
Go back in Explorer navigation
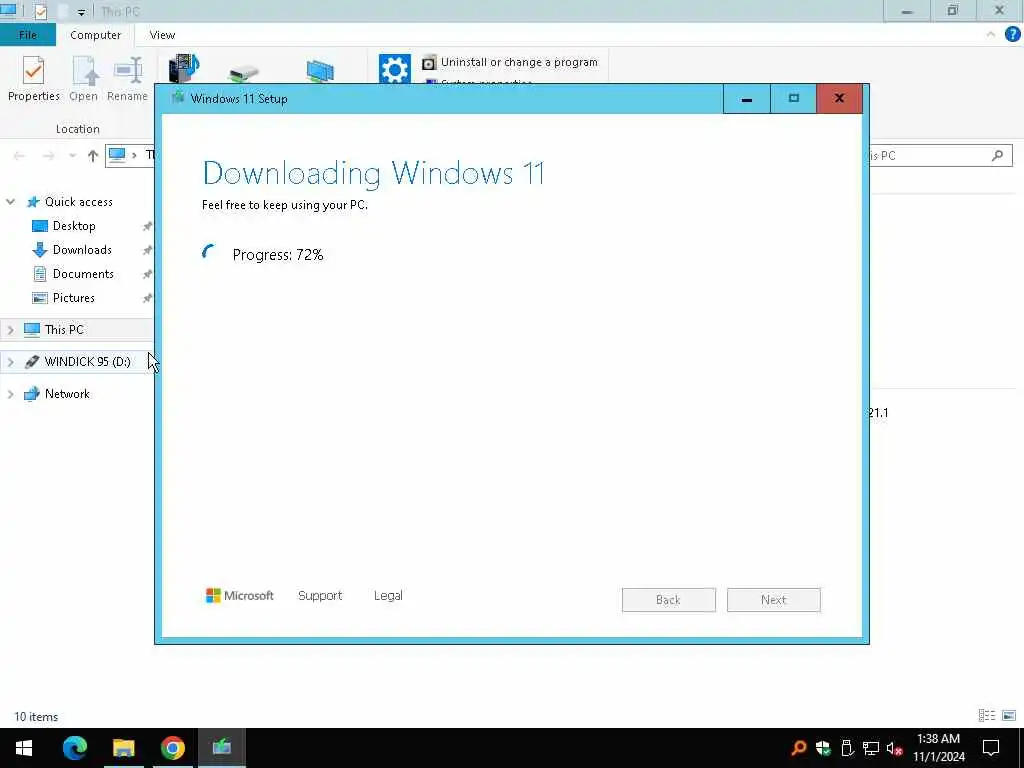[x=19, y=155]
